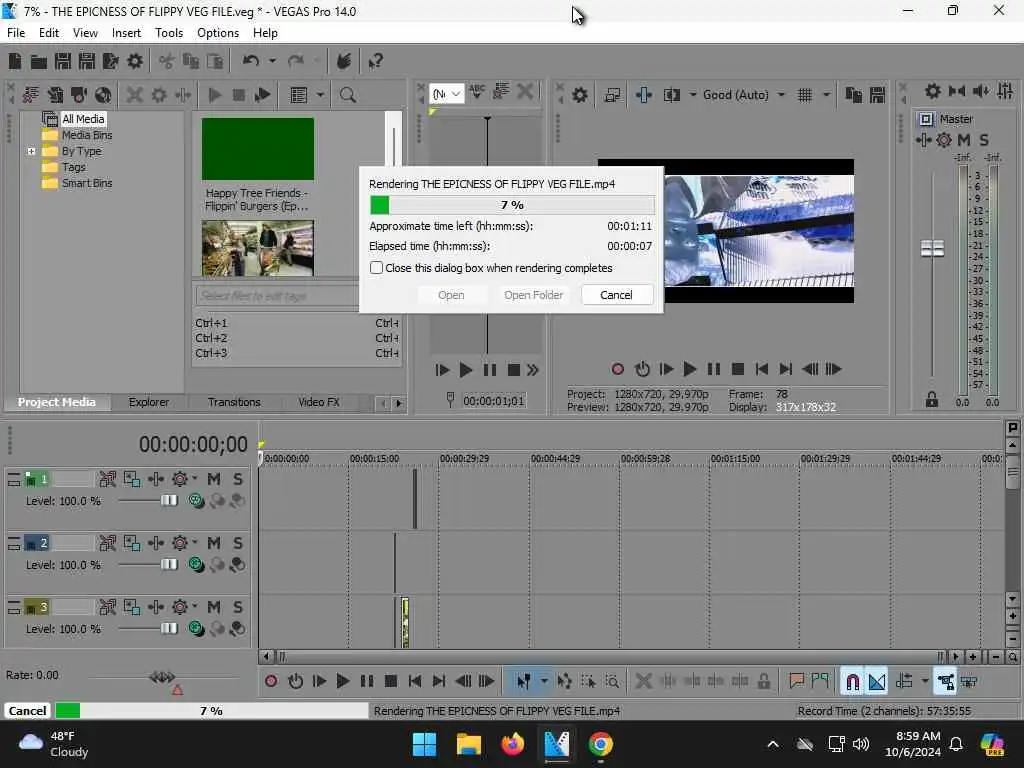Viewport: 1024px width, 768px height.
Task: Click the Insert Region icon
Action: click(820, 682)
